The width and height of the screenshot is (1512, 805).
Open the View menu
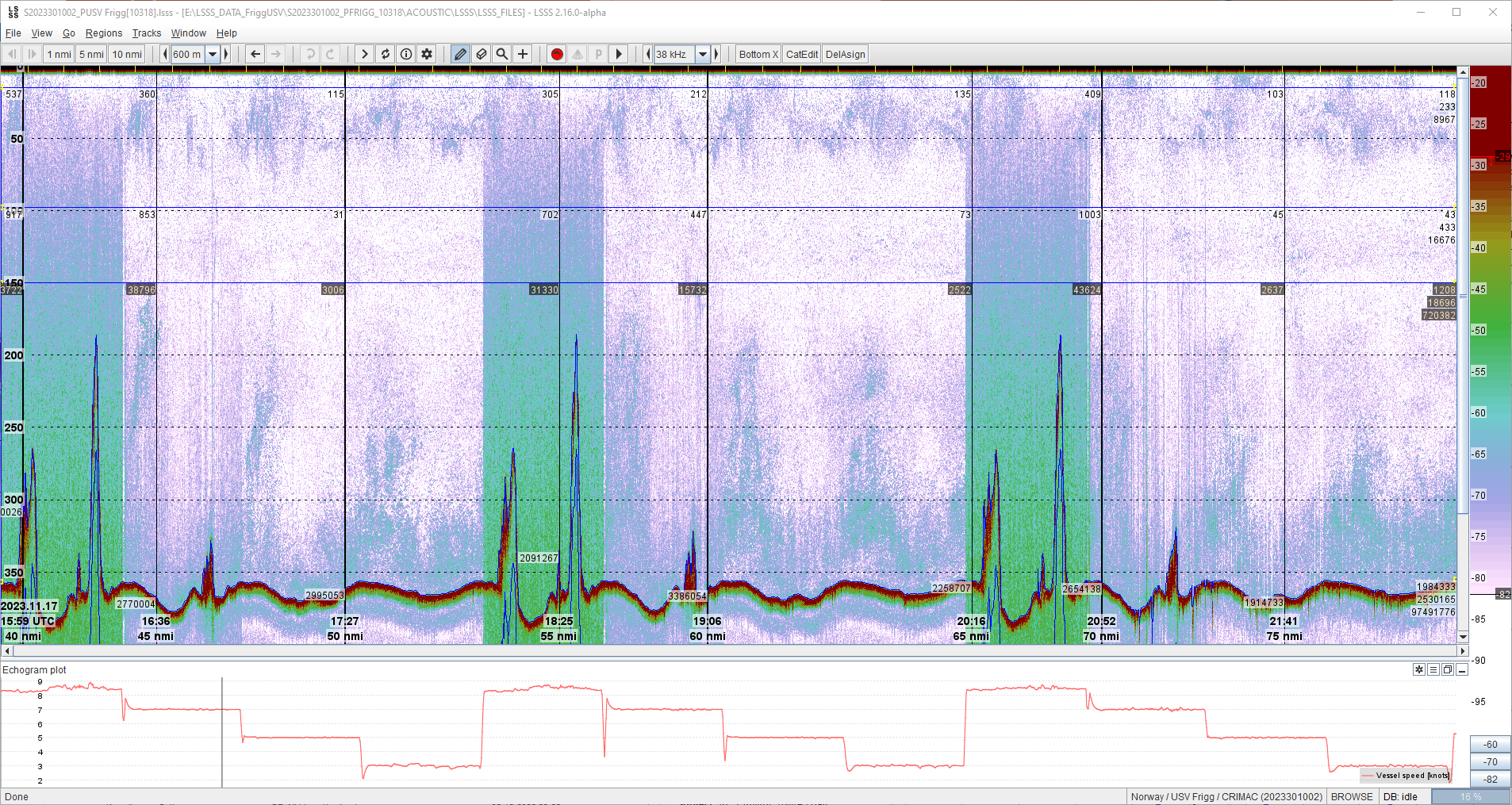point(41,33)
